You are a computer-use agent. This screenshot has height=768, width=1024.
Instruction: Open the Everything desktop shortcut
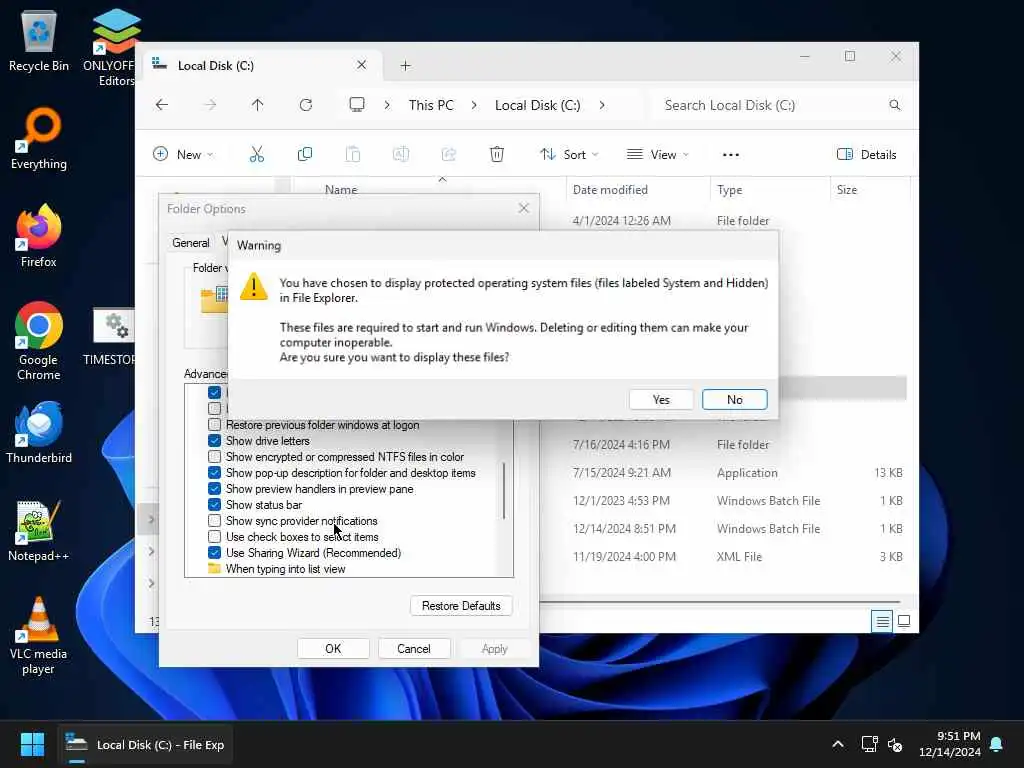point(39,138)
